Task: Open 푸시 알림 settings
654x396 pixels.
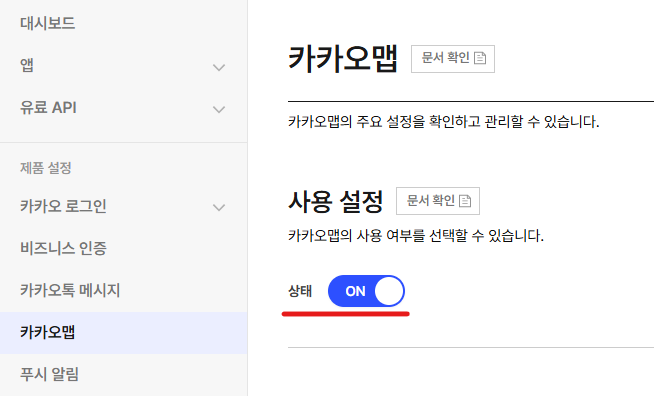Action: (49, 374)
